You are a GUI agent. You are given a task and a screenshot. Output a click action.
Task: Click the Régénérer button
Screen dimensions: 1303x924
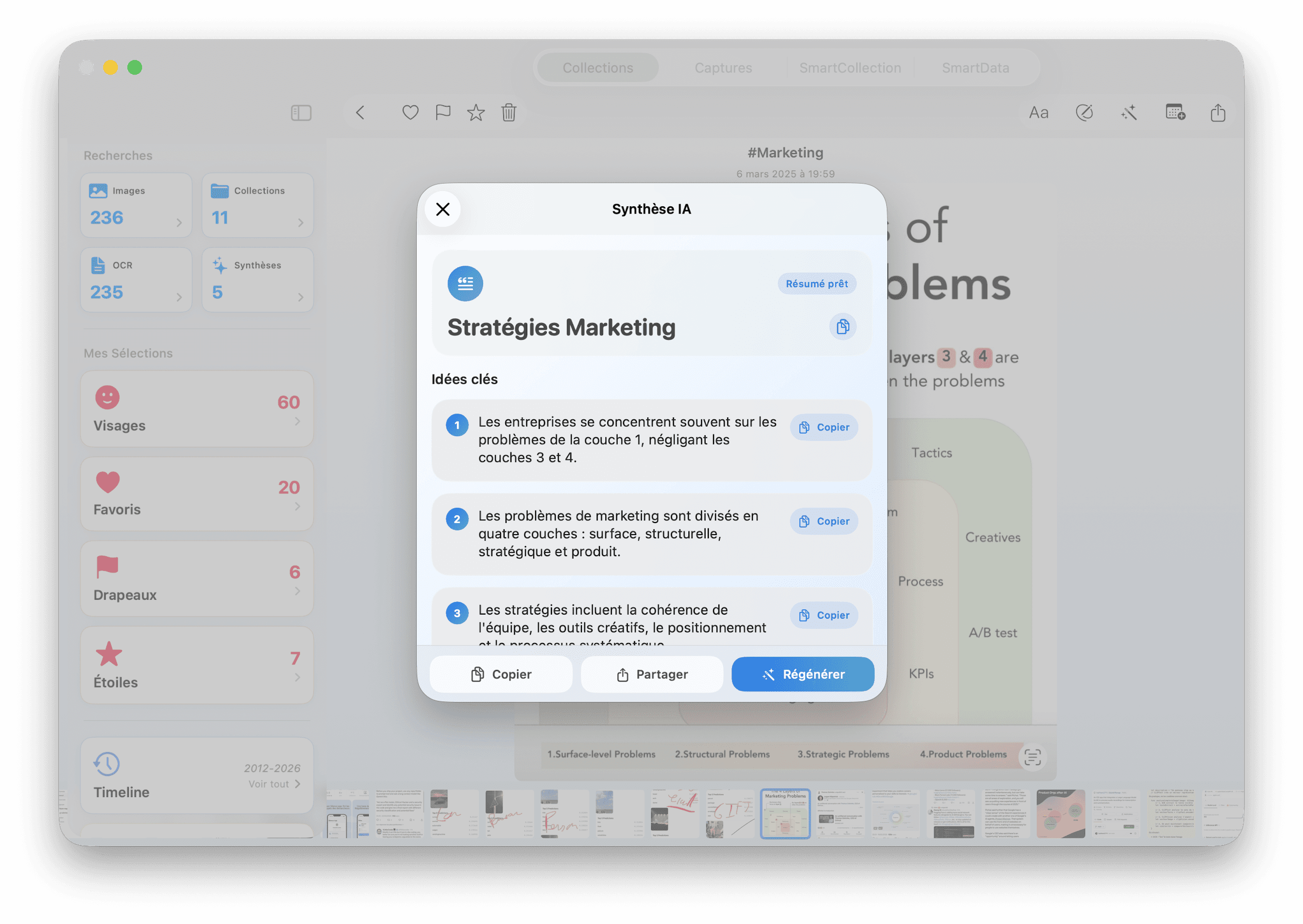(x=803, y=674)
